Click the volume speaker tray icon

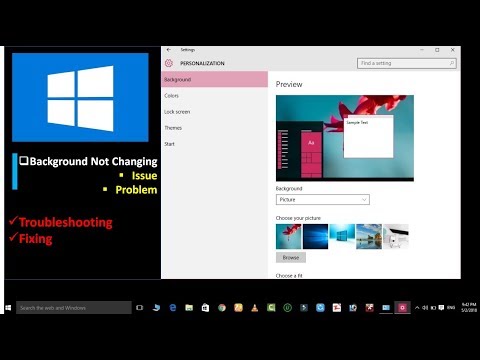tap(425, 308)
